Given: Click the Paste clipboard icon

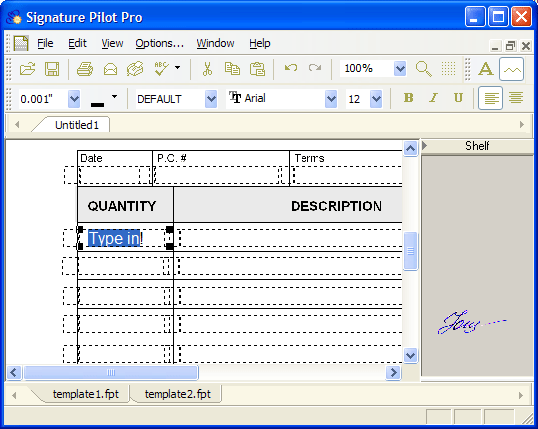Looking at the screenshot, I should pyautogui.click(x=257, y=69).
